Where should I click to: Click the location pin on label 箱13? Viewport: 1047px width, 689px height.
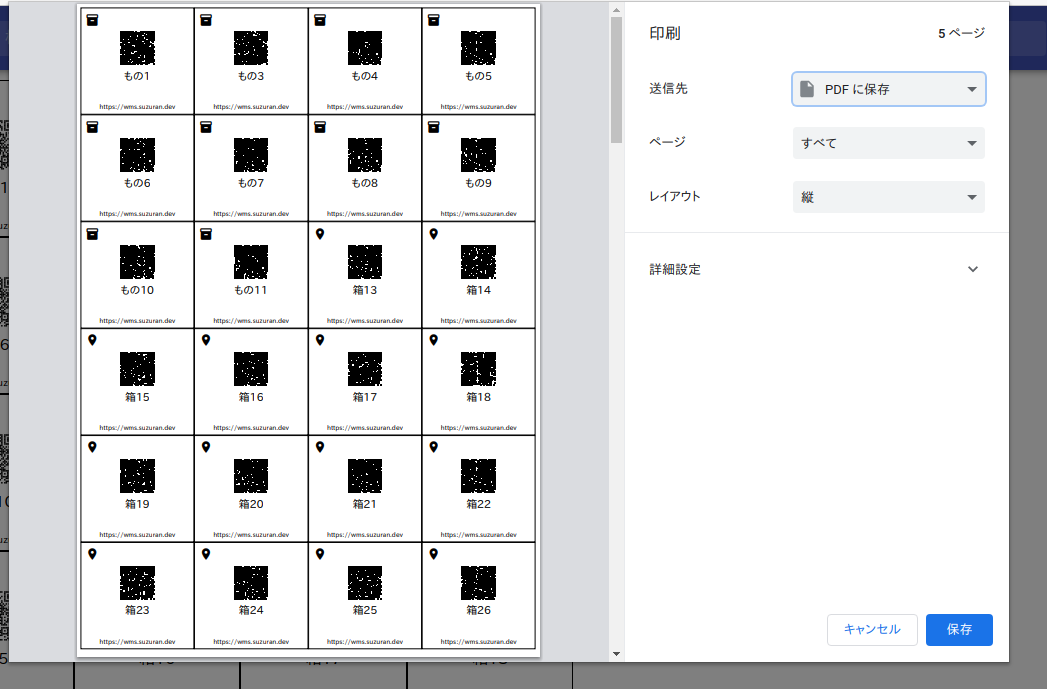click(321, 234)
